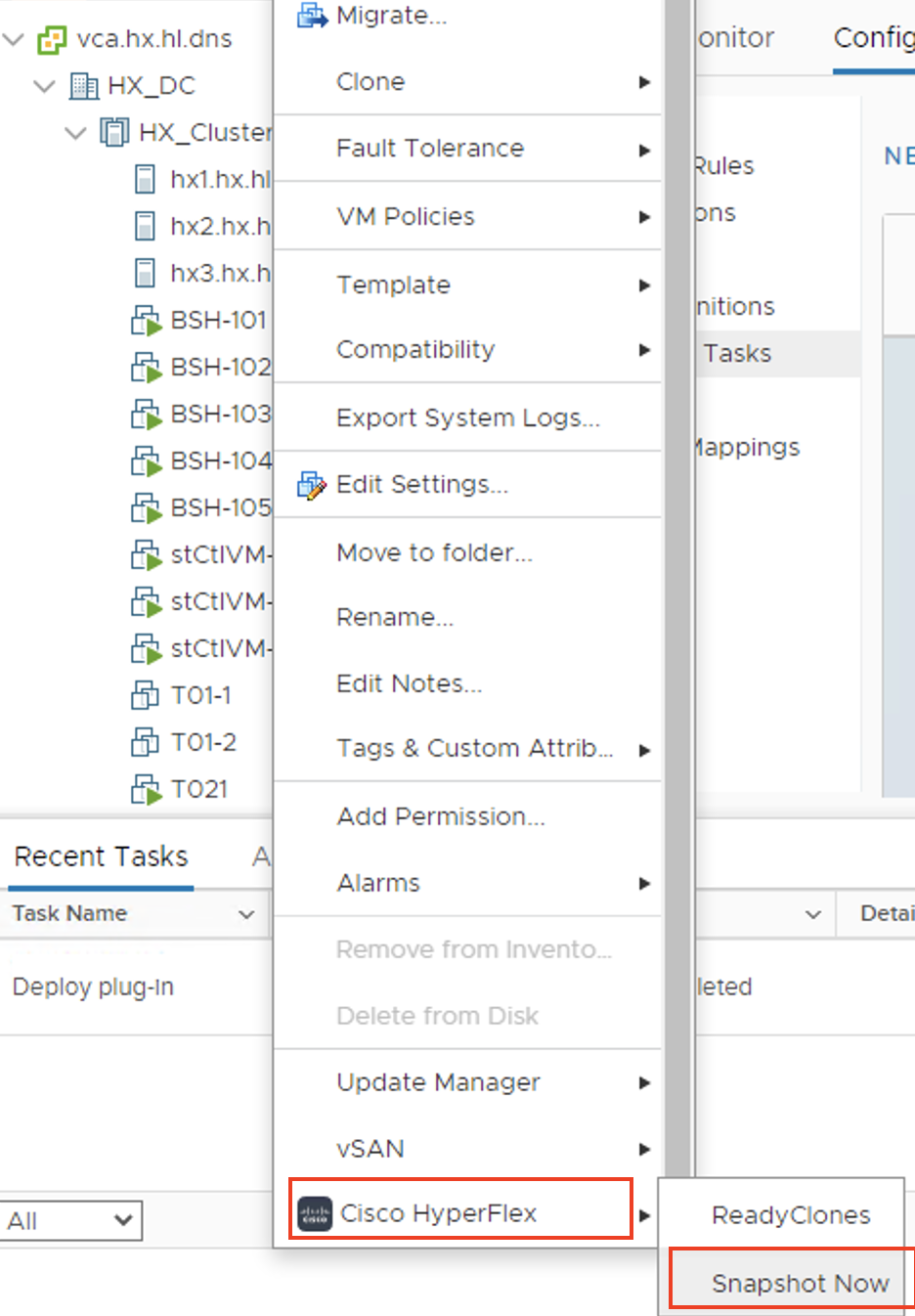Click the hx1 host server icon

click(x=145, y=179)
